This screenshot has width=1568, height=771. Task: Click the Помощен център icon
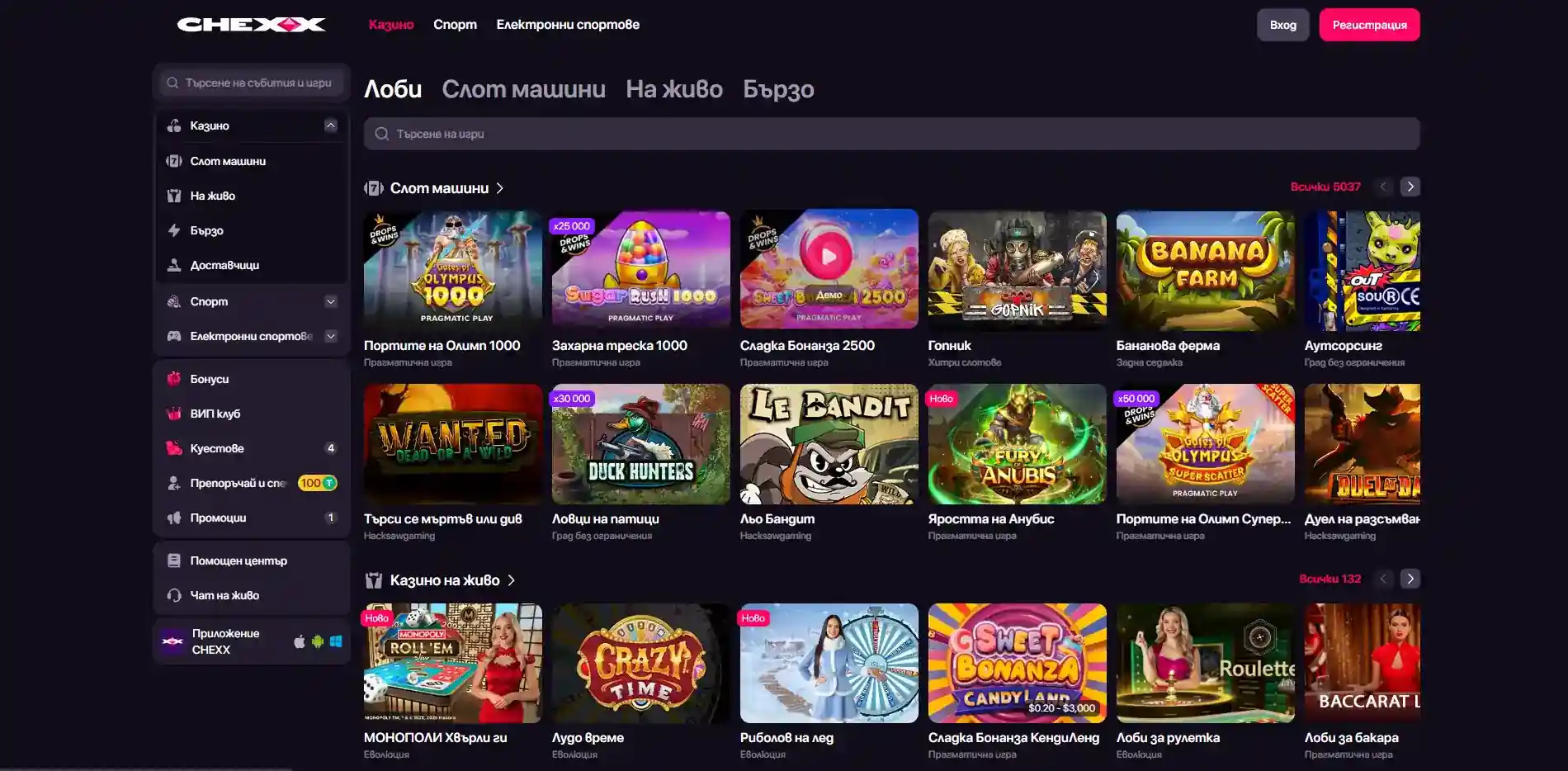[x=174, y=561]
